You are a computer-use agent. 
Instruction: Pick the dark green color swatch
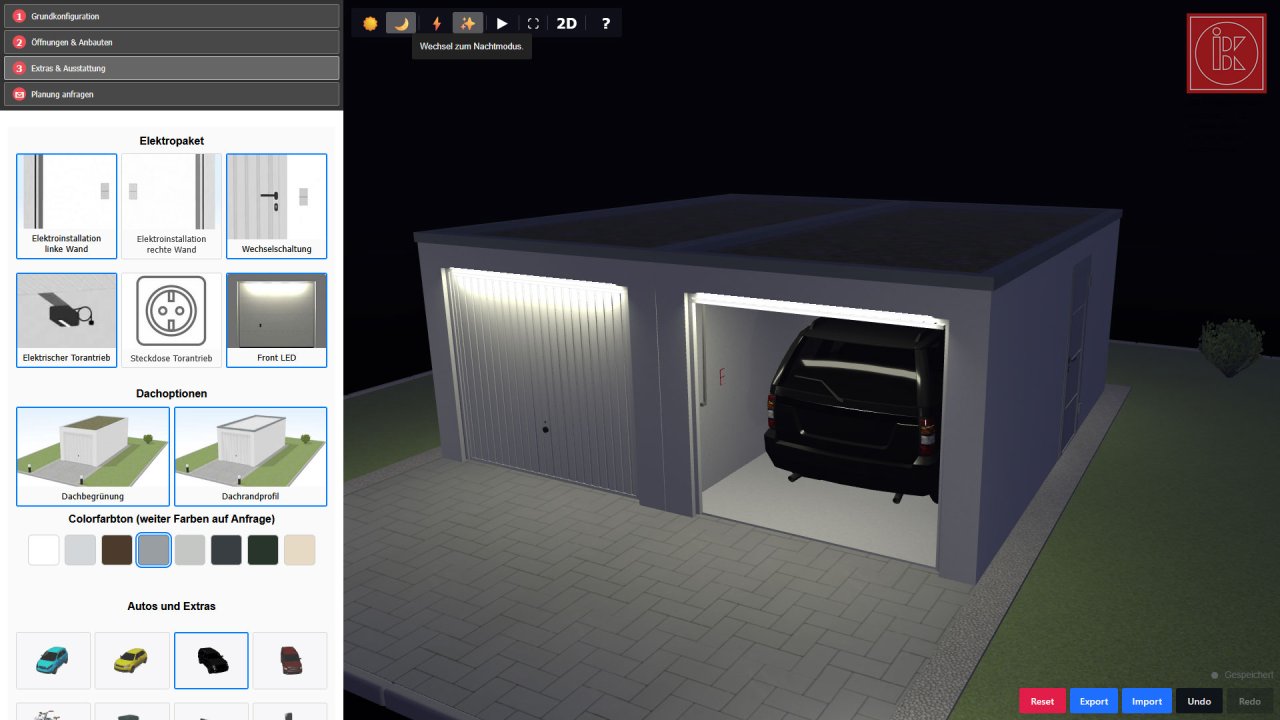(263, 550)
